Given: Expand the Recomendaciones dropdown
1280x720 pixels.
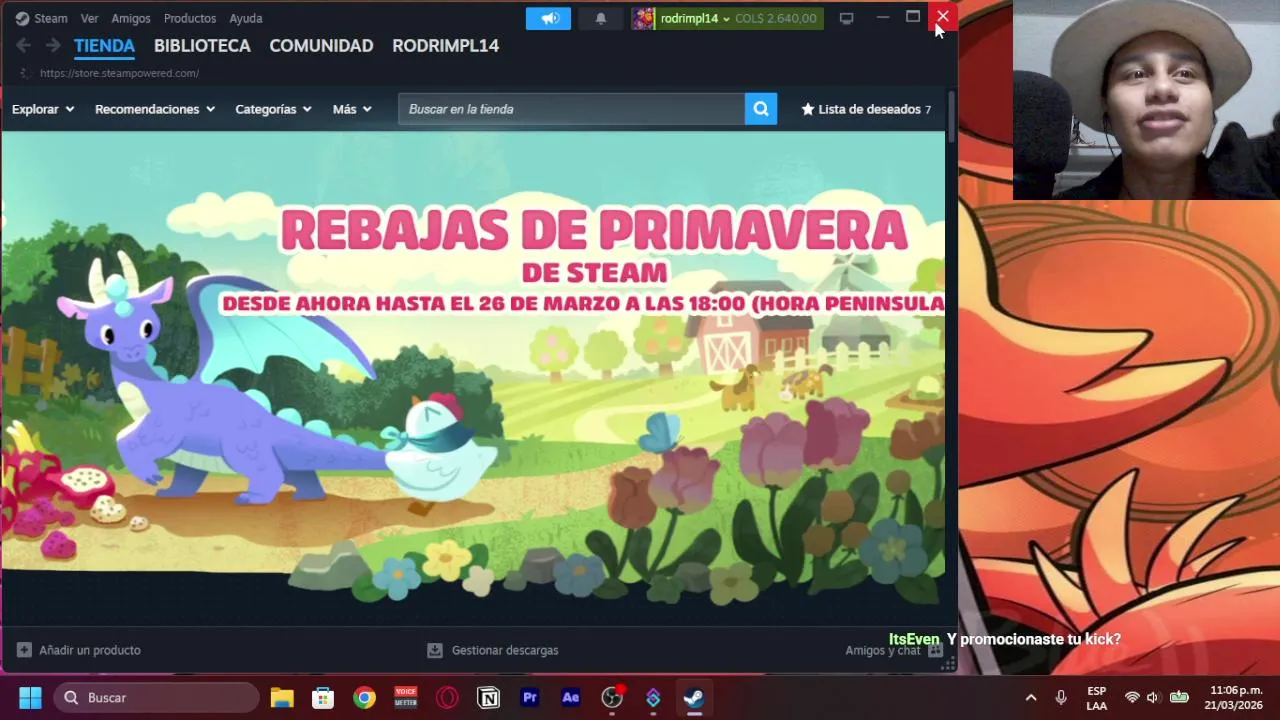Looking at the screenshot, I should click(155, 109).
